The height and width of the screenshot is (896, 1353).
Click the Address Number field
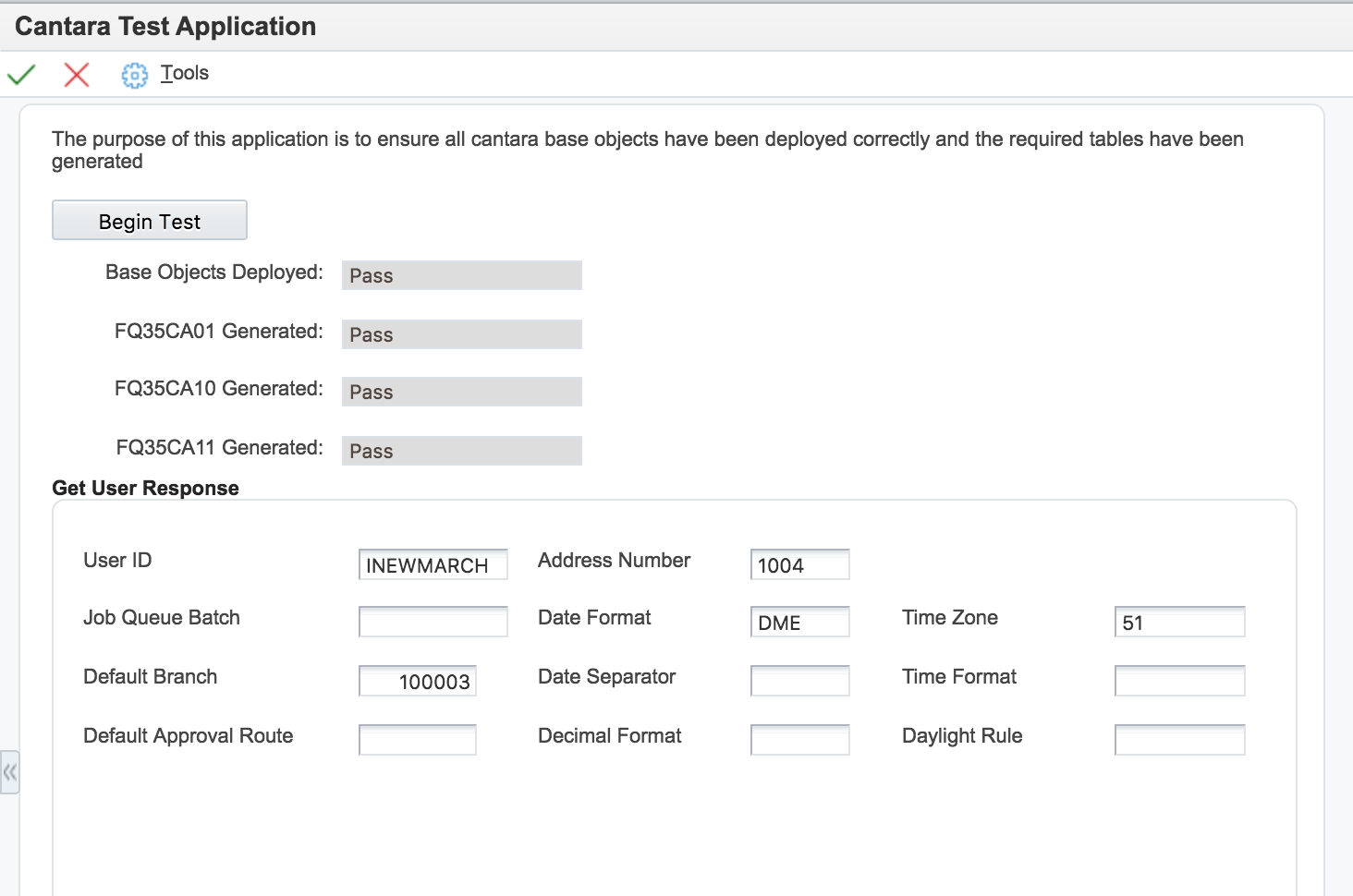point(799,565)
